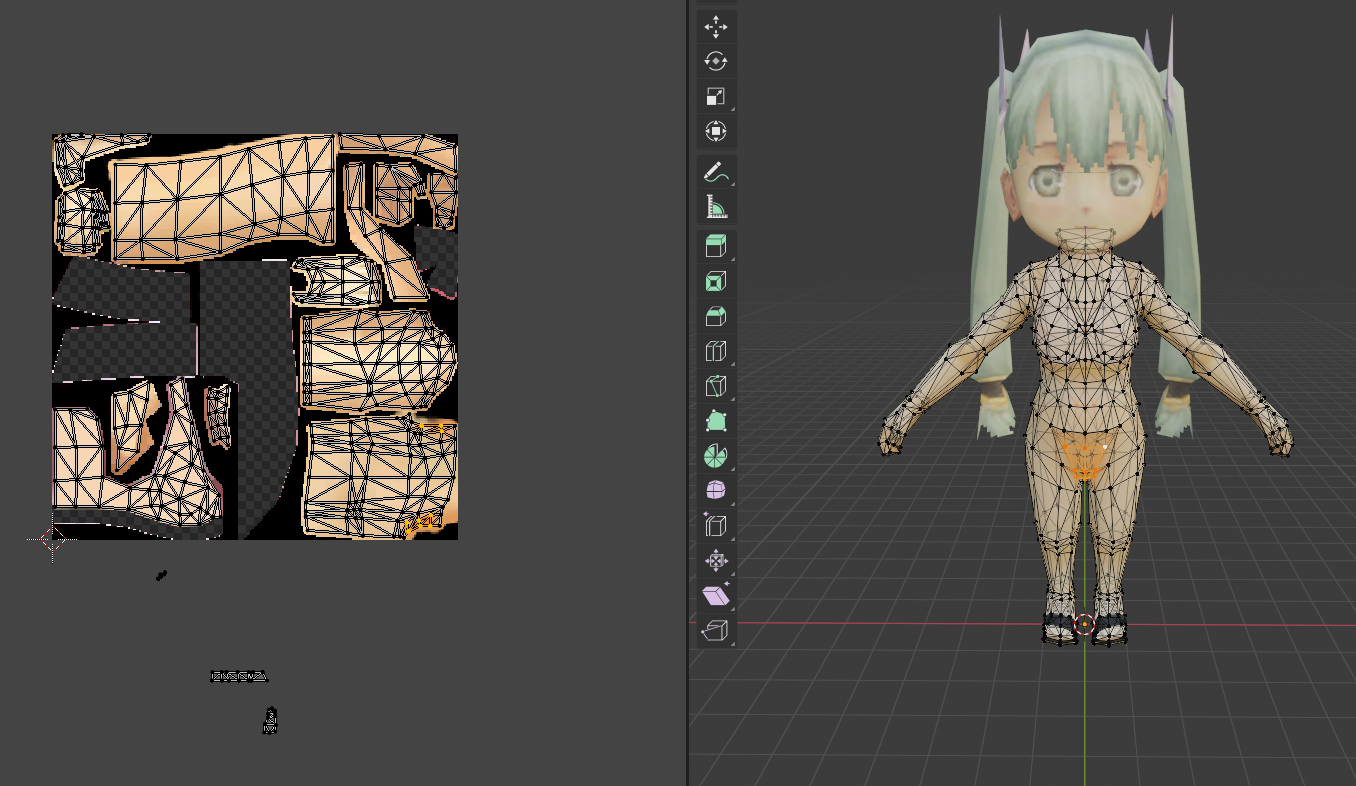
Task: Select the Rotate tool
Action: (x=716, y=61)
